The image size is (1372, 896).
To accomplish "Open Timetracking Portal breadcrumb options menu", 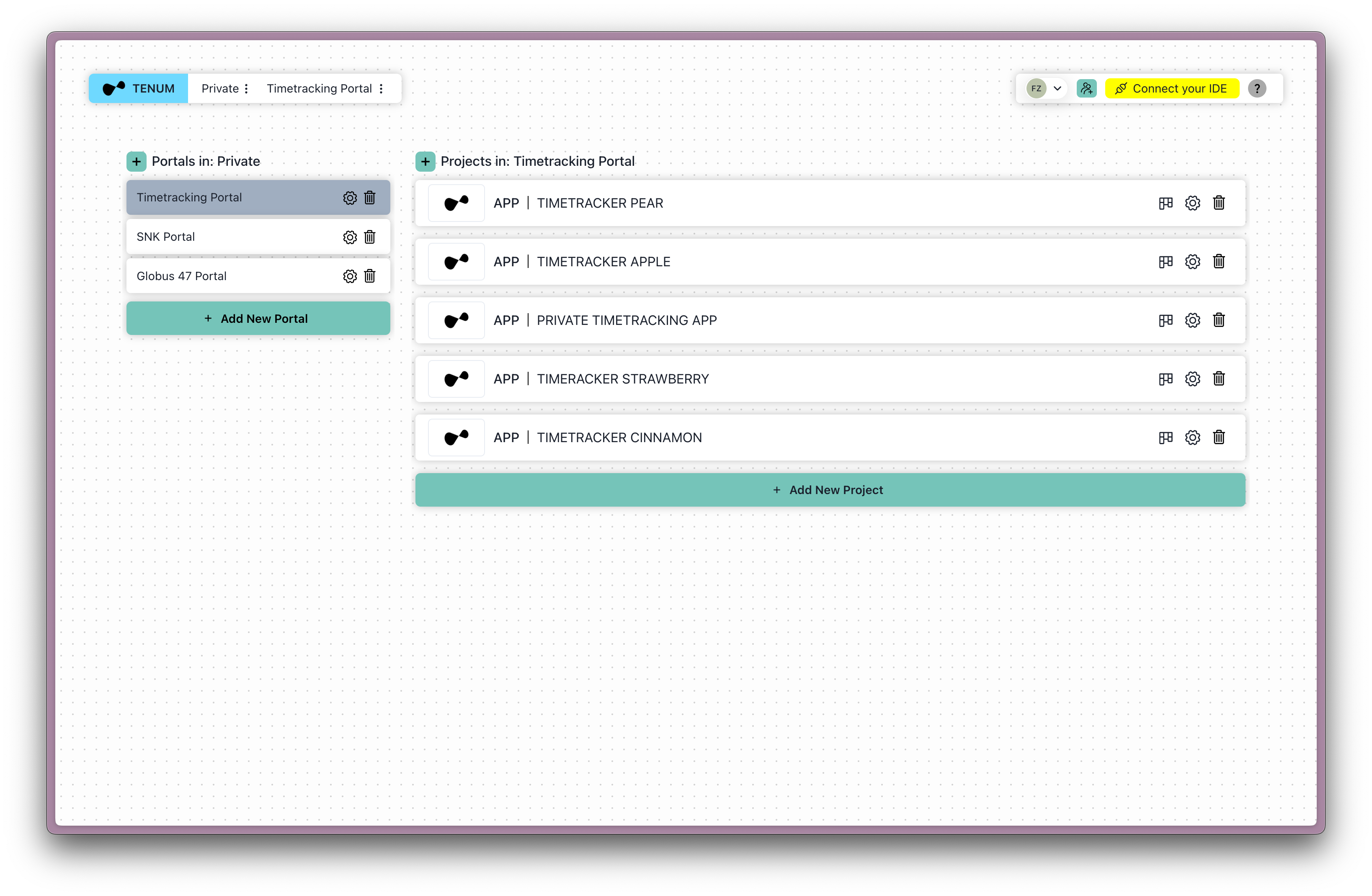I will point(381,89).
